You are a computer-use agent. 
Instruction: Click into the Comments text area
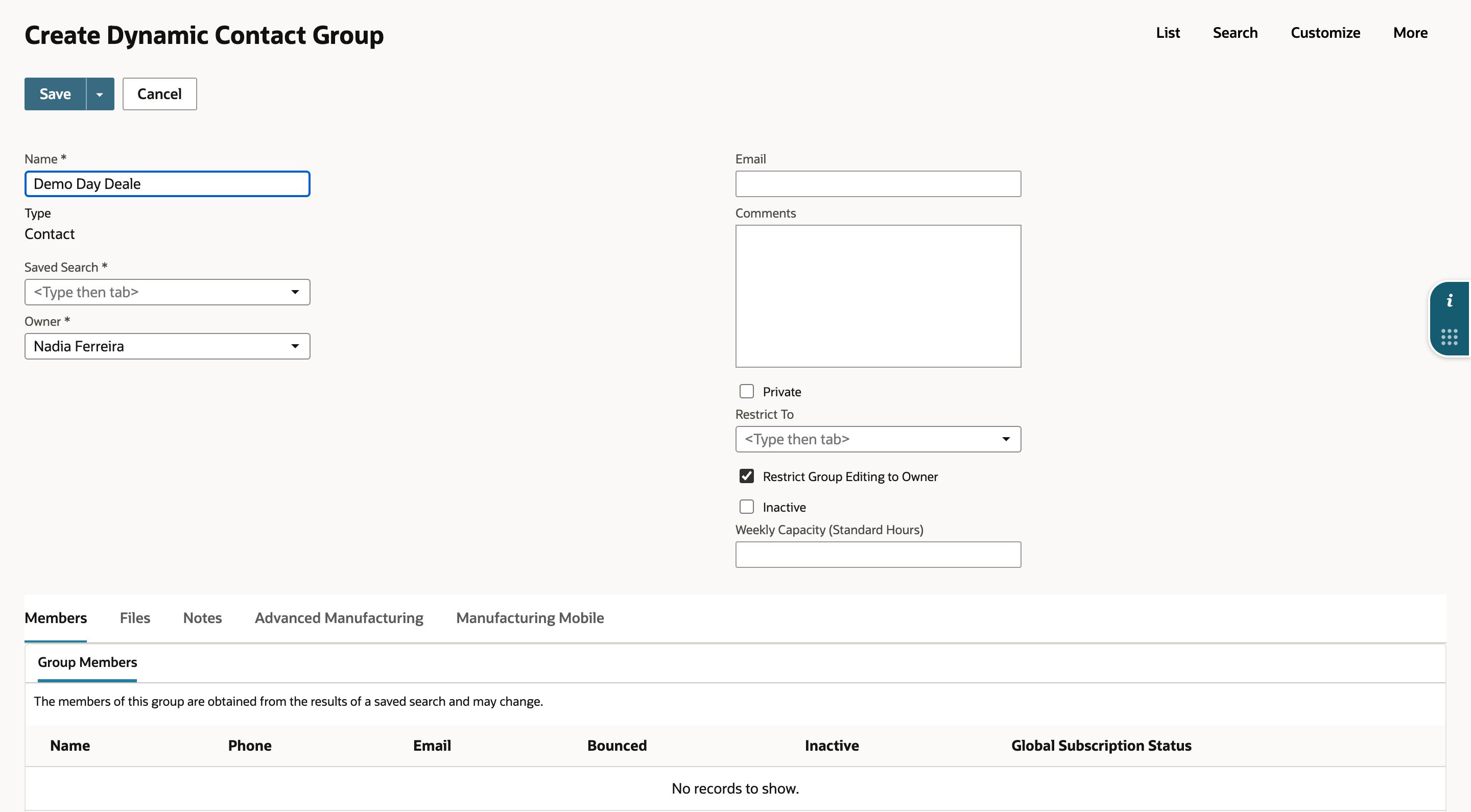[x=877, y=296]
